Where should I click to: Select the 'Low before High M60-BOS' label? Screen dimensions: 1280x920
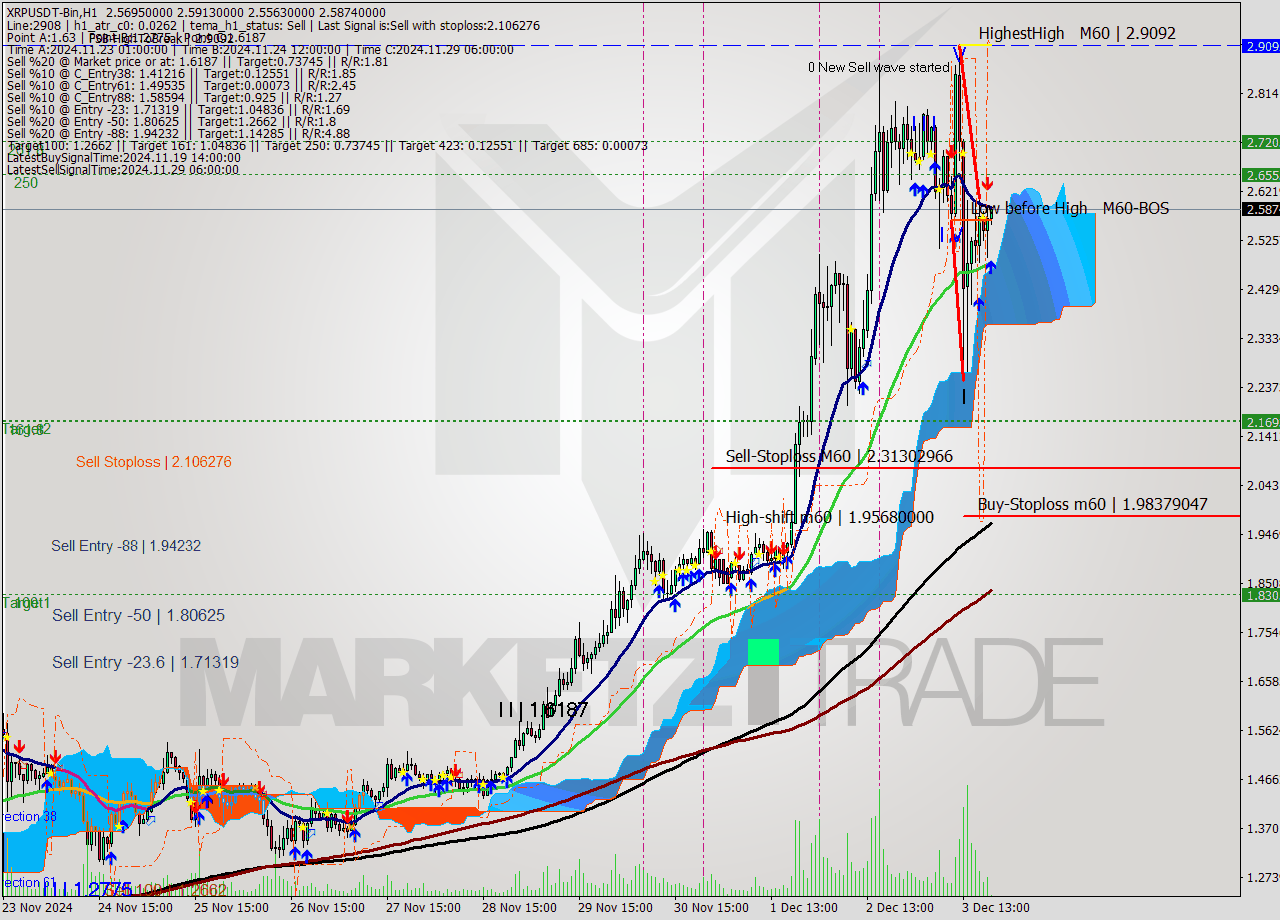[1069, 208]
